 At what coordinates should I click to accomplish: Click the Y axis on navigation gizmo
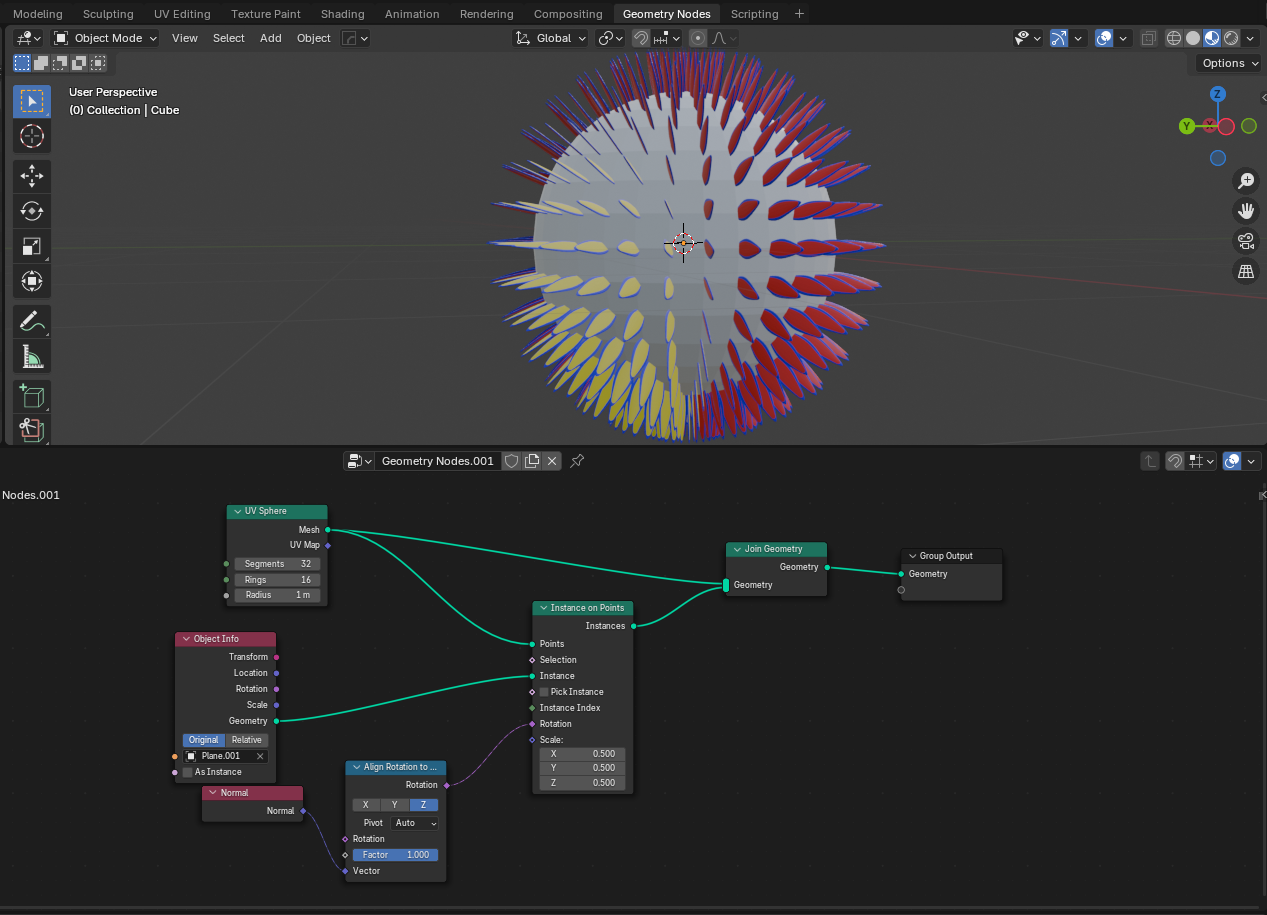[x=1187, y=126]
